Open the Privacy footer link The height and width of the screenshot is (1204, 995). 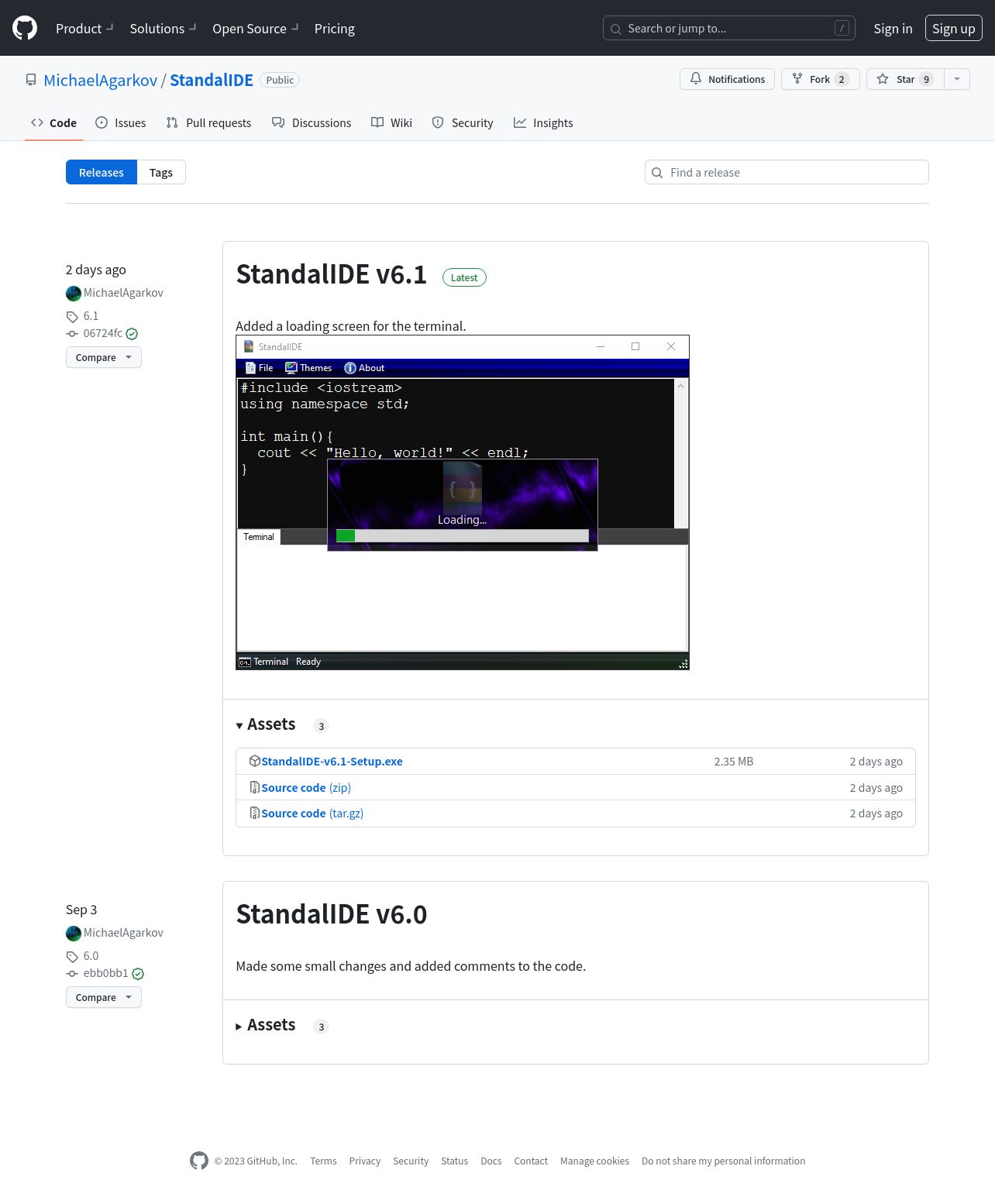(364, 1161)
